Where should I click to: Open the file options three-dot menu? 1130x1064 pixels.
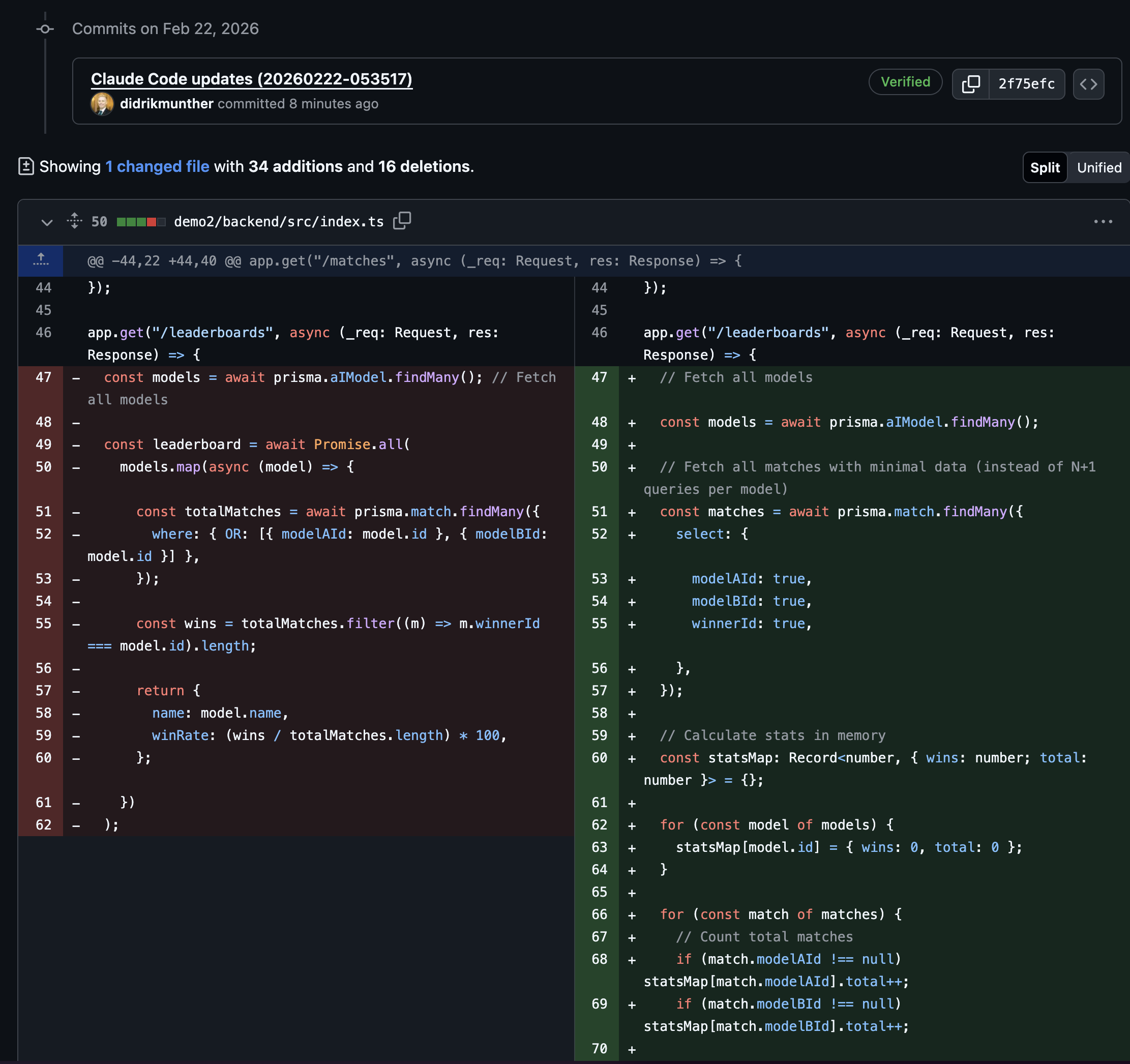click(x=1102, y=222)
